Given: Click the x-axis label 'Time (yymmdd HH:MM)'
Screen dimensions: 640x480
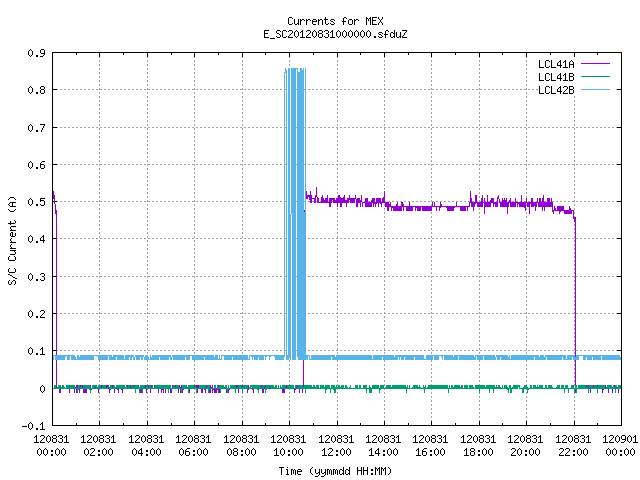Looking at the screenshot, I should (335, 471).
